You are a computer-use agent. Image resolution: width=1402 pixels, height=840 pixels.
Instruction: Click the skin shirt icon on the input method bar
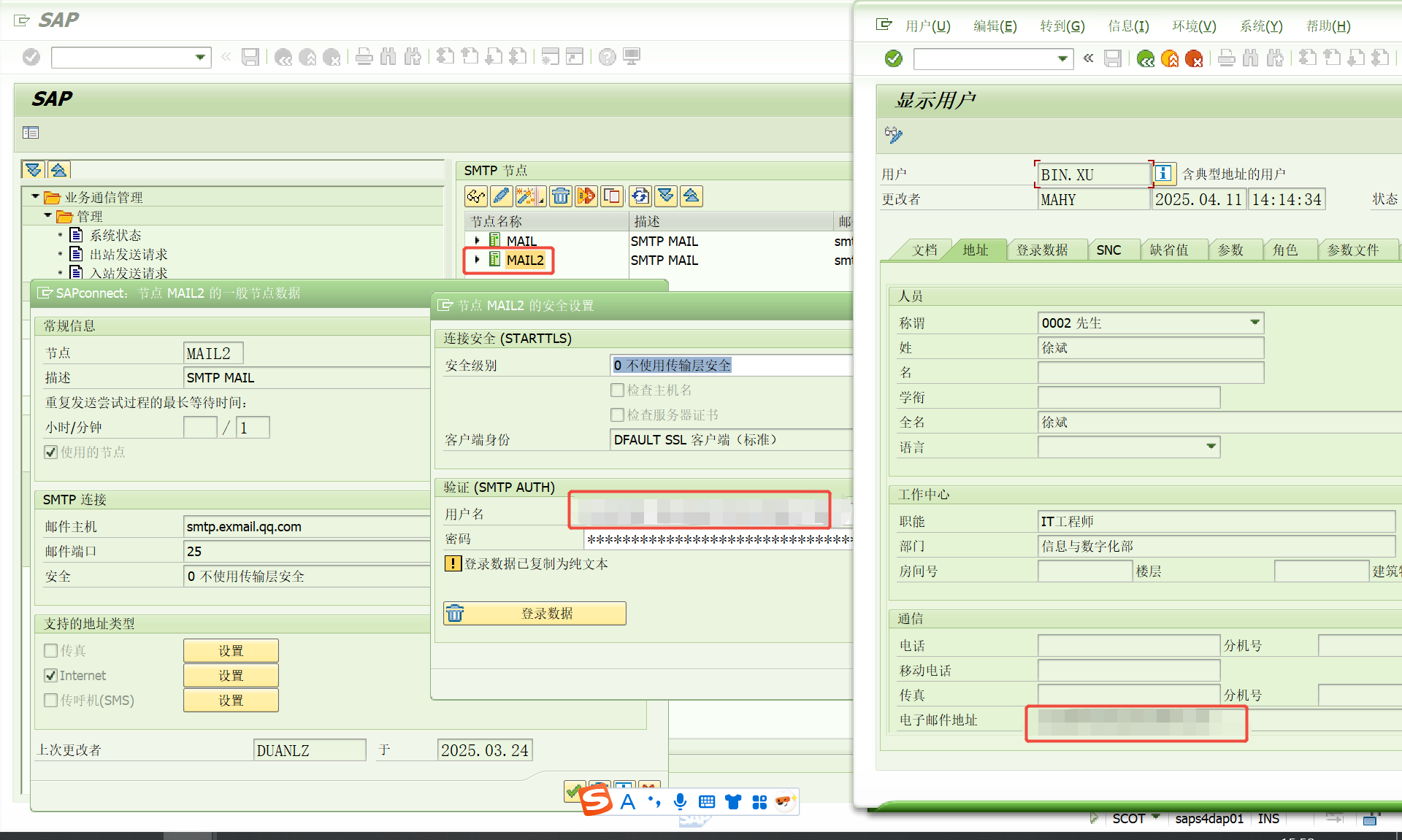point(733,802)
